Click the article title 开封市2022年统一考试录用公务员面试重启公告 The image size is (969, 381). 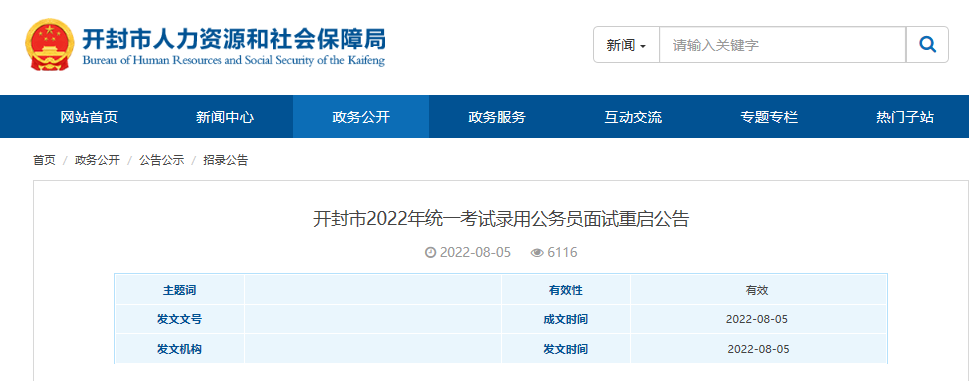[501, 219]
